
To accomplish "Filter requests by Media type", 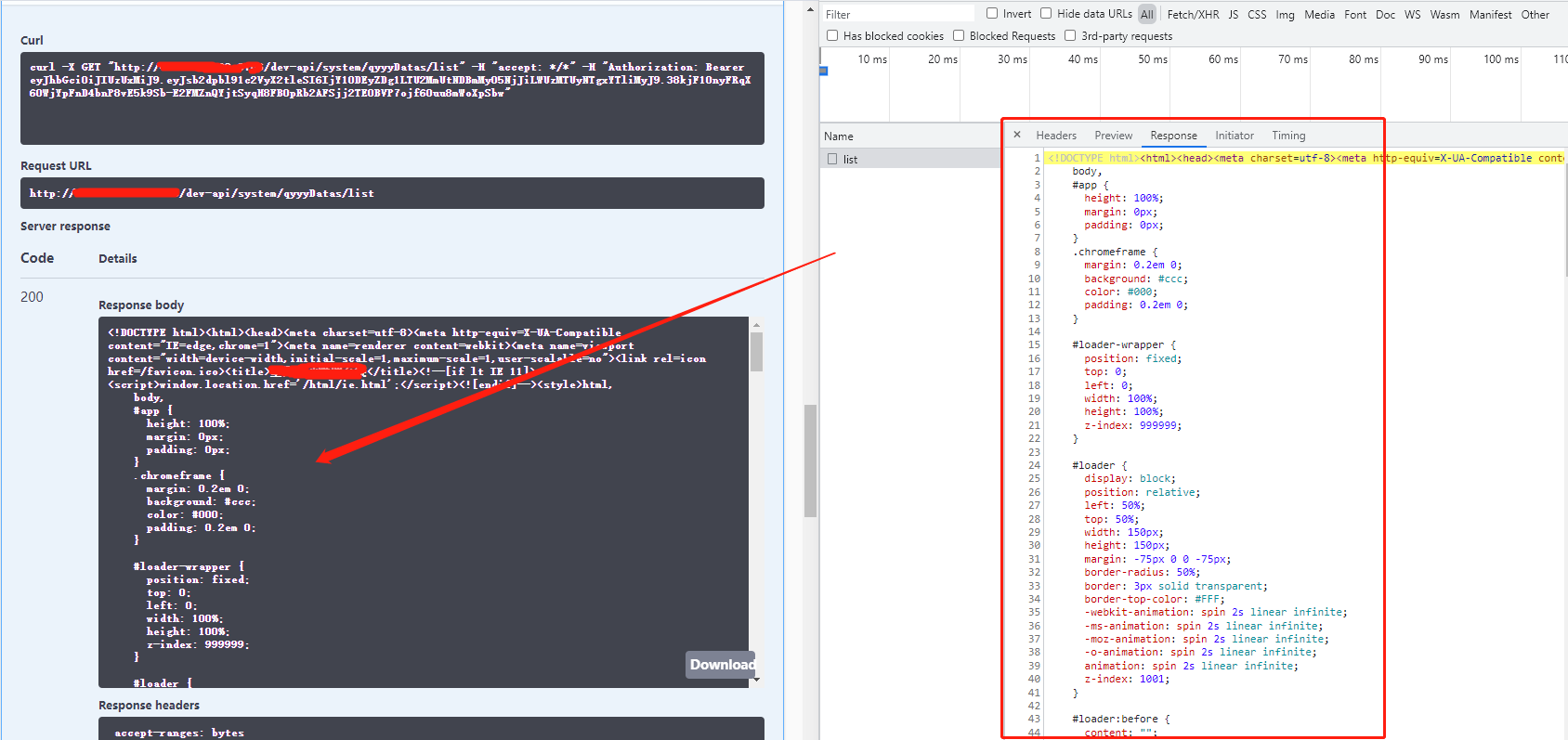I will point(1319,14).
